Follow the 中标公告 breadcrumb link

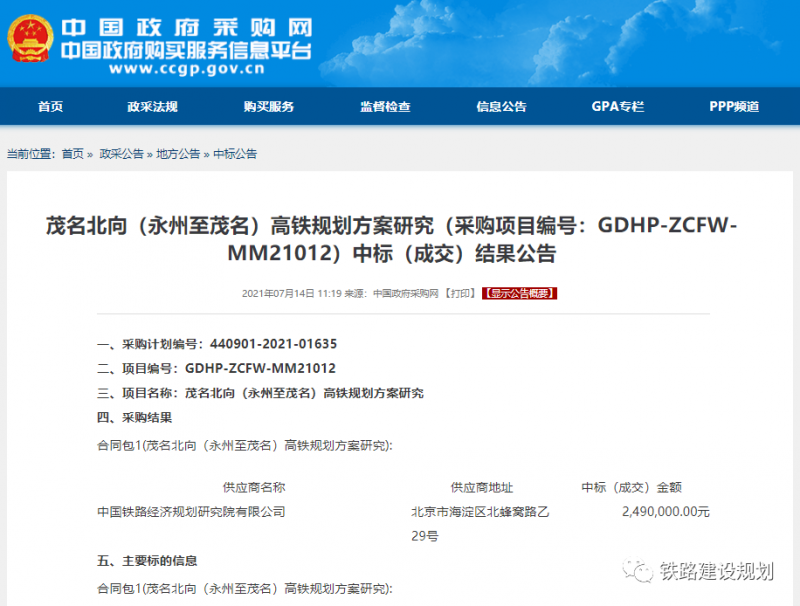[235, 154]
